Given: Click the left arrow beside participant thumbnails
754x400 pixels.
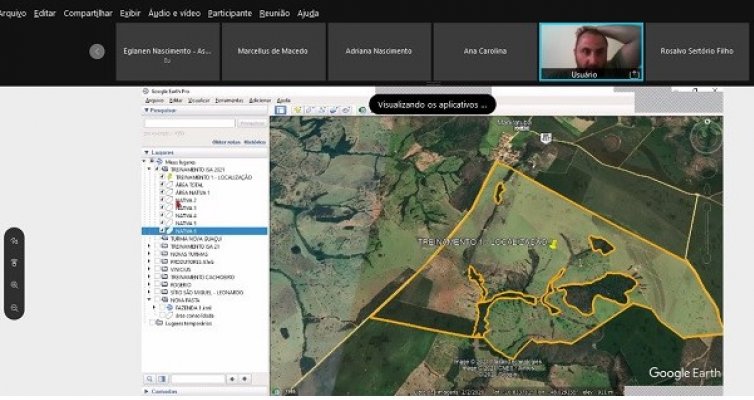Looking at the screenshot, I should (97, 51).
